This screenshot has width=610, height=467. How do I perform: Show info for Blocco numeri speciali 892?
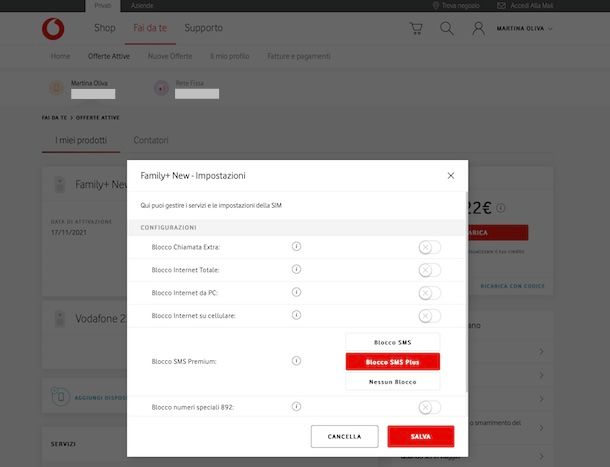(296, 407)
